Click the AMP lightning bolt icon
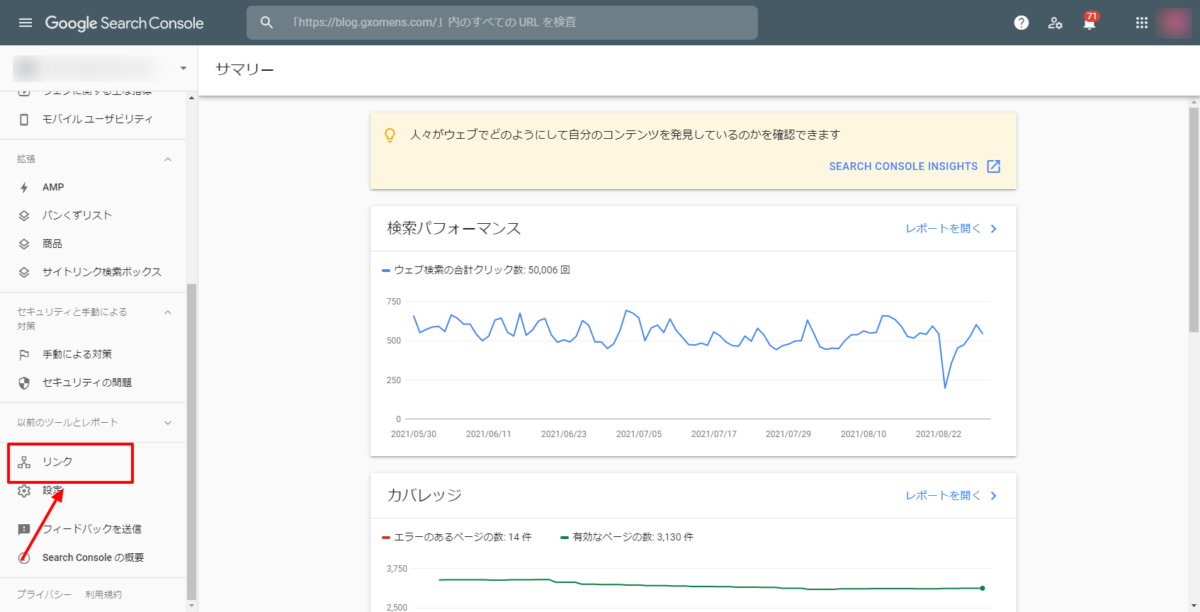1200x612 pixels. pyautogui.click(x=25, y=187)
